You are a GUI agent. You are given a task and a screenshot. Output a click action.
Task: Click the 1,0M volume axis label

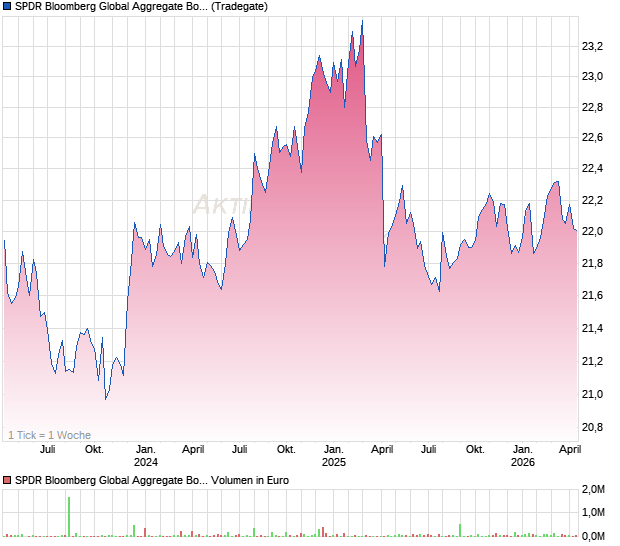click(593, 512)
